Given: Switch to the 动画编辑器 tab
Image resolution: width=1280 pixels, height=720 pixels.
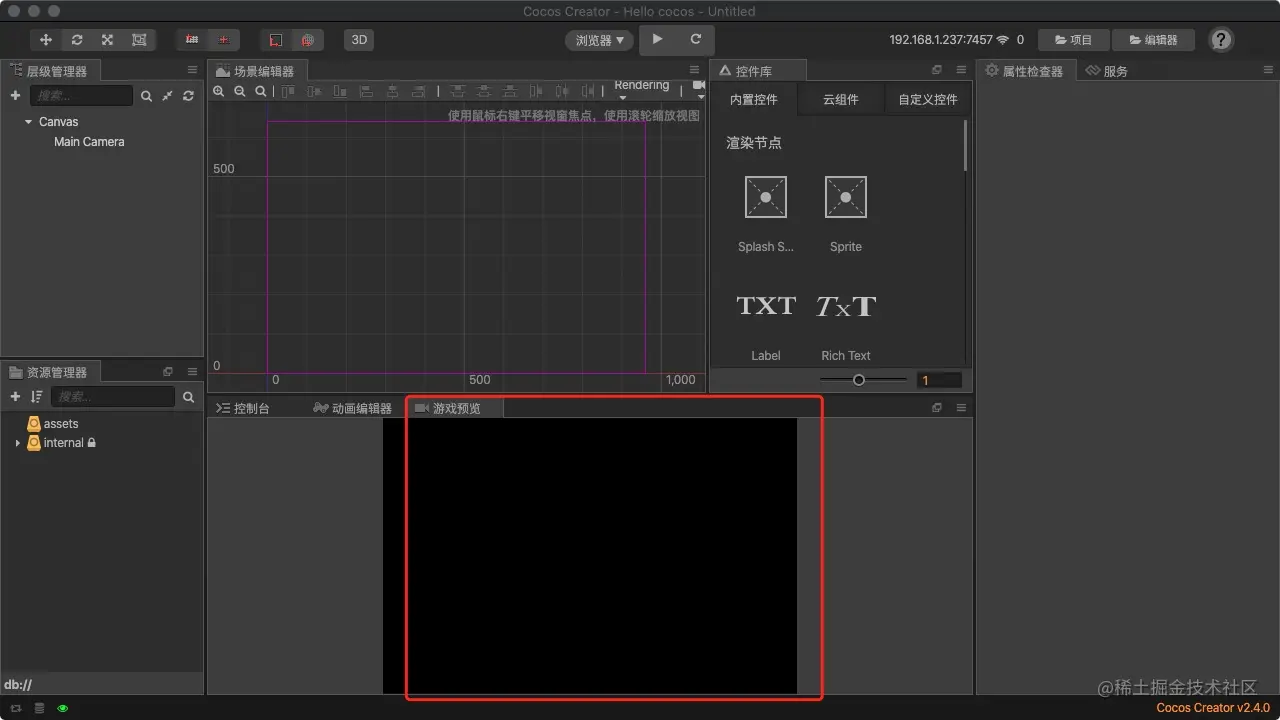Looking at the screenshot, I should coord(352,408).
